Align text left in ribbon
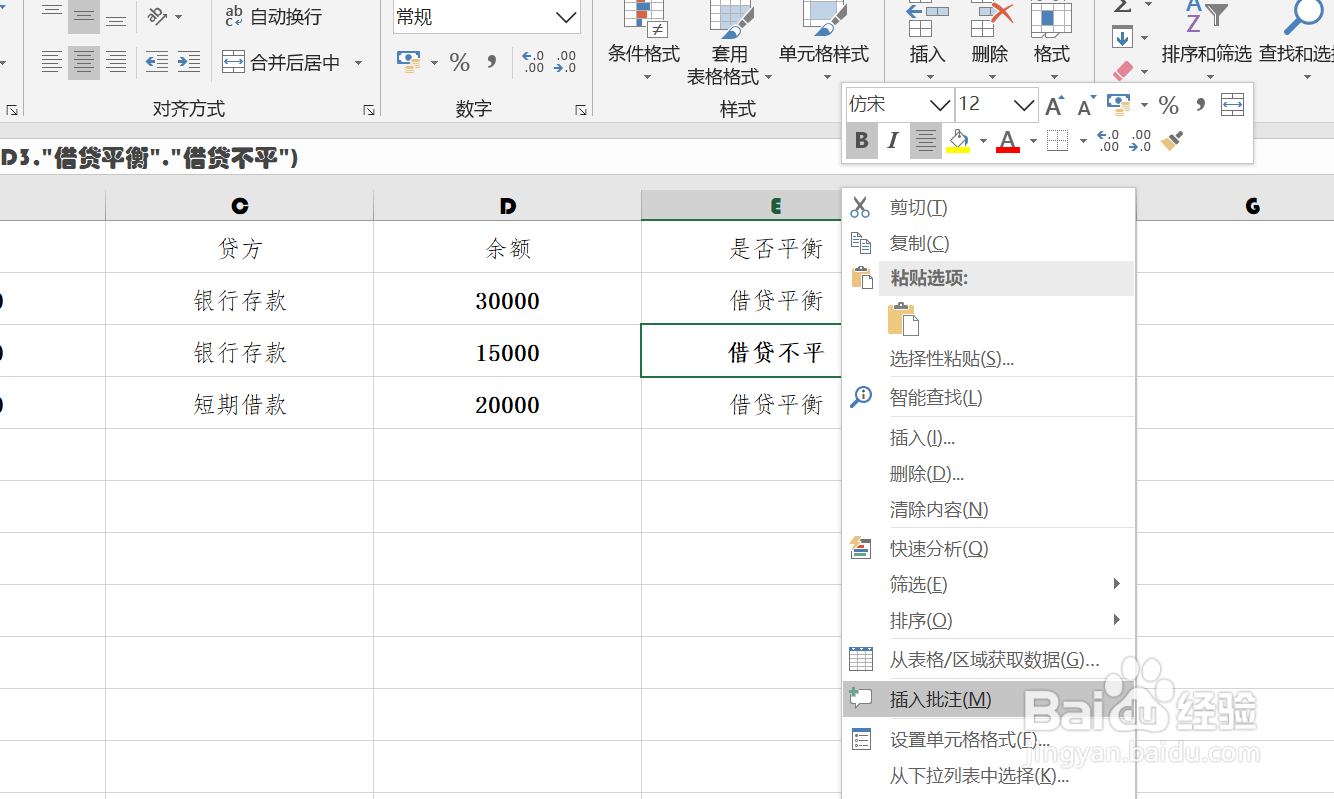 coord(52,63)
